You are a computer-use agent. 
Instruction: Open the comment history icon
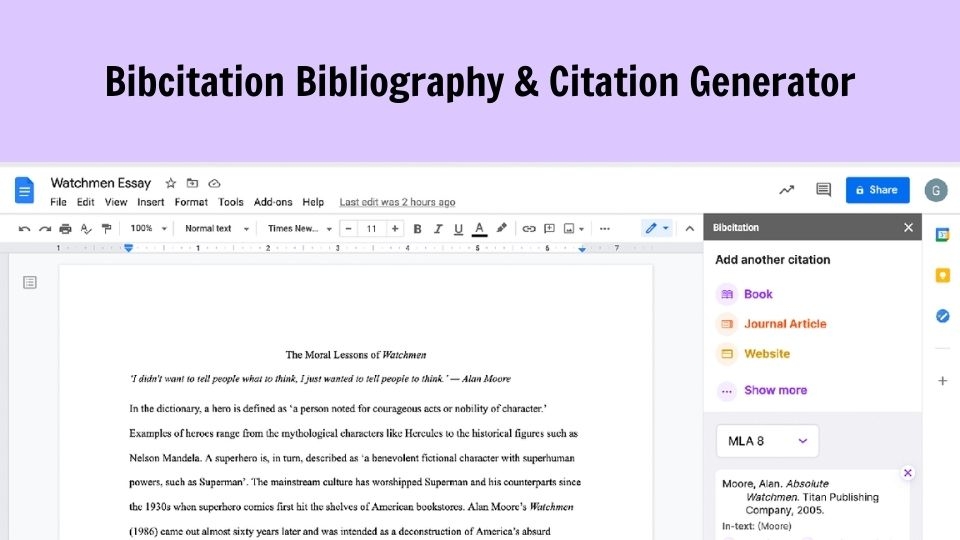(x=823, y=190)
